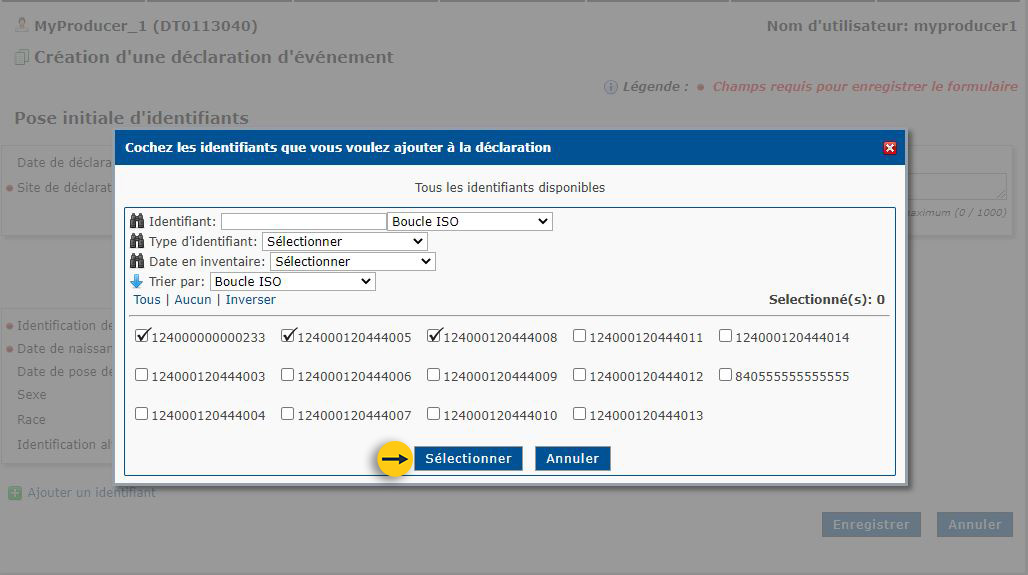Uncheck identifier 124000000000233
The image size is (1028, 575).
(x=142, y=336)
